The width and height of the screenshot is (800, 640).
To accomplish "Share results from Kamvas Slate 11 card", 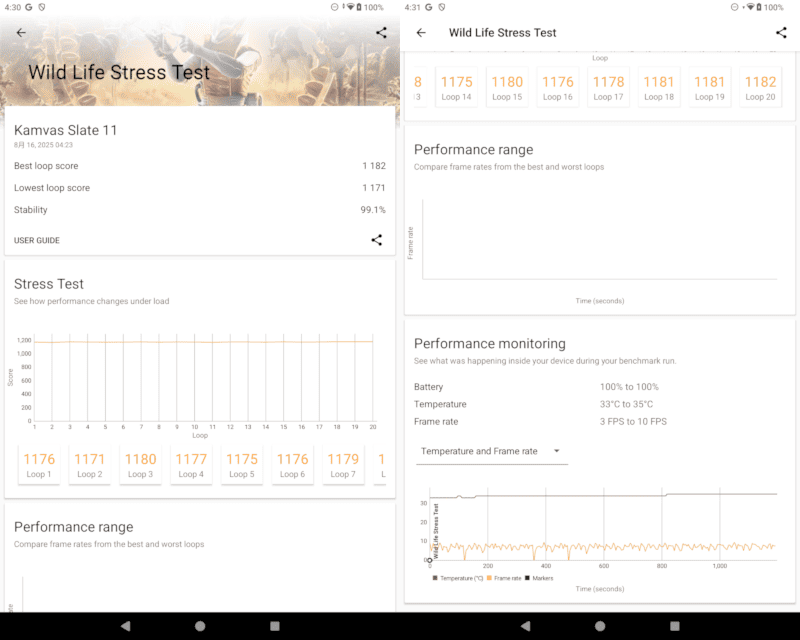I will (x=376, y=240).
